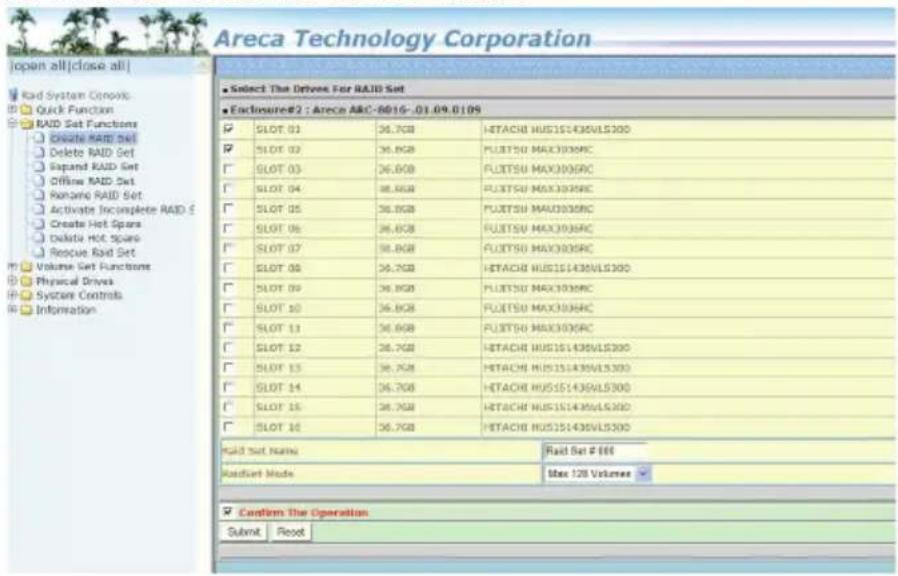This screenshot has height=576, width=898.
Task: Select the System Controls menu label
Action: [79, 295]
